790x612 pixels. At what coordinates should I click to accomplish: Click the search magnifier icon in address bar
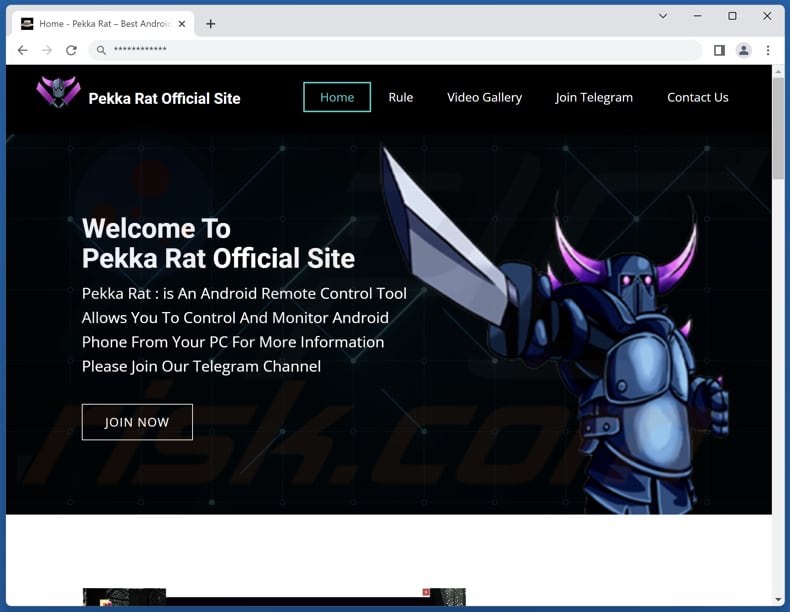101,50
